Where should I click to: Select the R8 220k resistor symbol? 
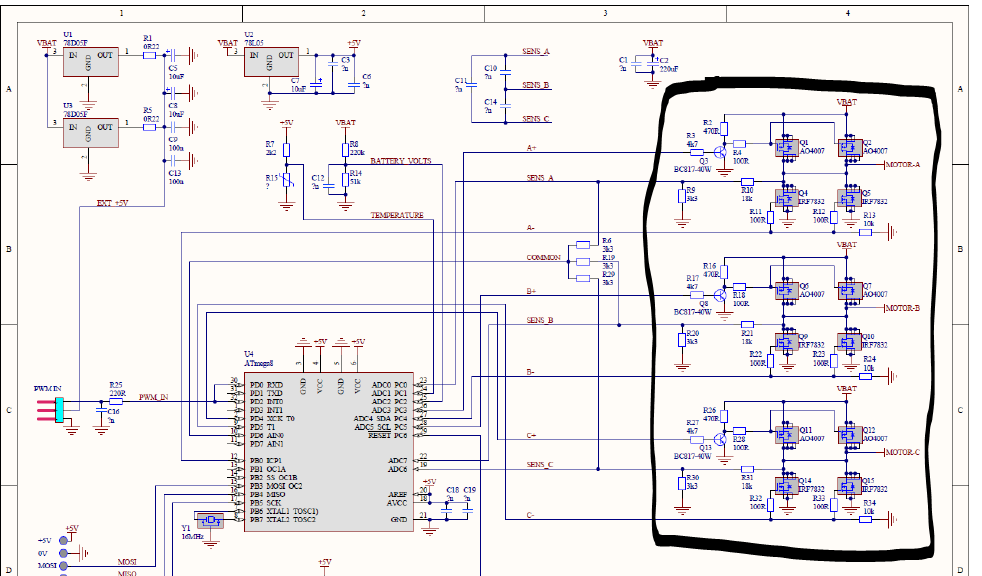tap(345, 150)
